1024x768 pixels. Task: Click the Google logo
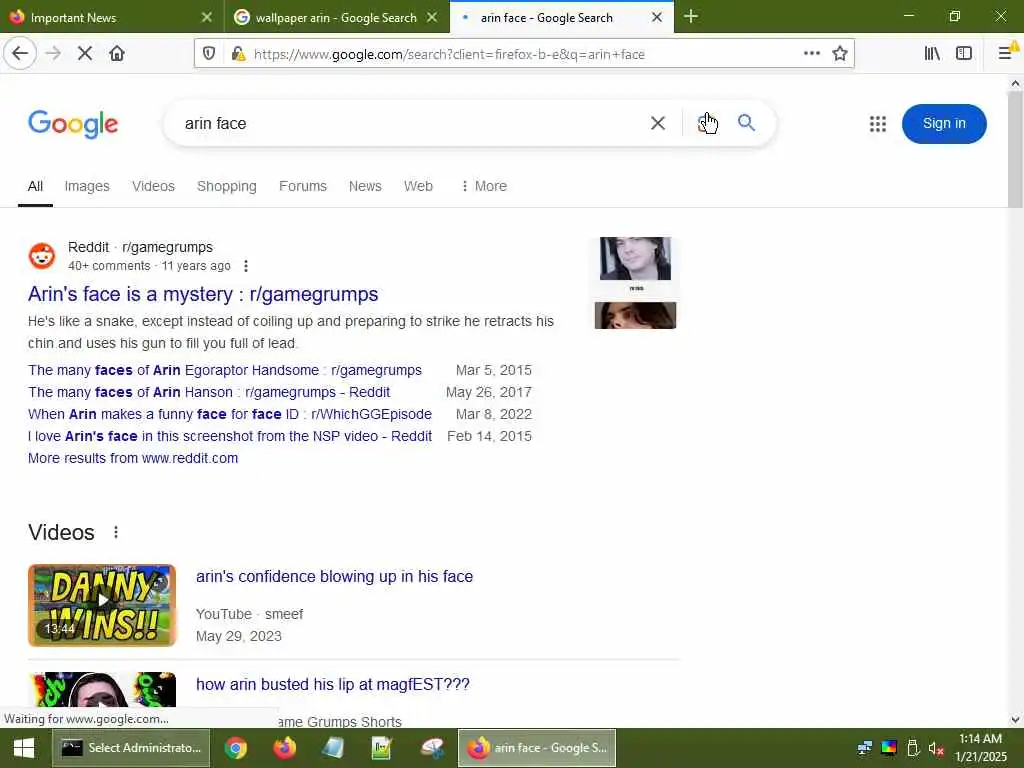[73, 123]
